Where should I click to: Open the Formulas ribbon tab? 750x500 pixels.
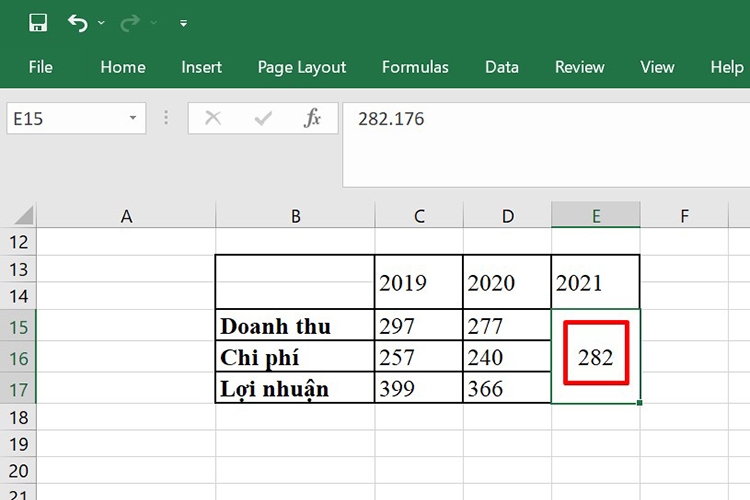(x=415, y=67)
